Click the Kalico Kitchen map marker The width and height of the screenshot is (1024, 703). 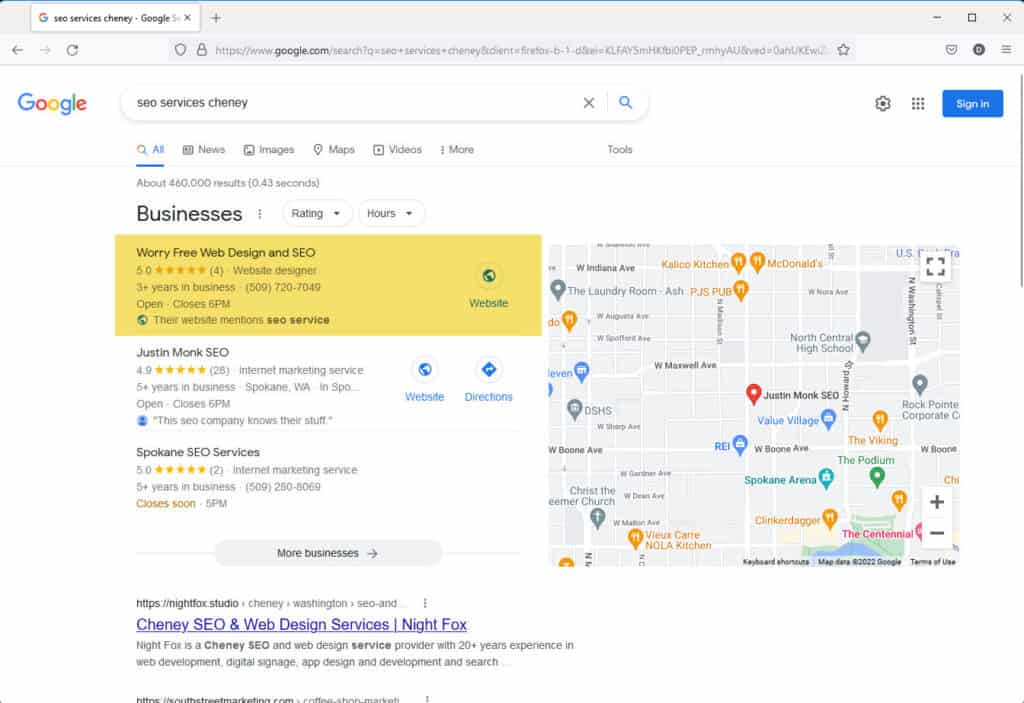(x=738, y=263)
